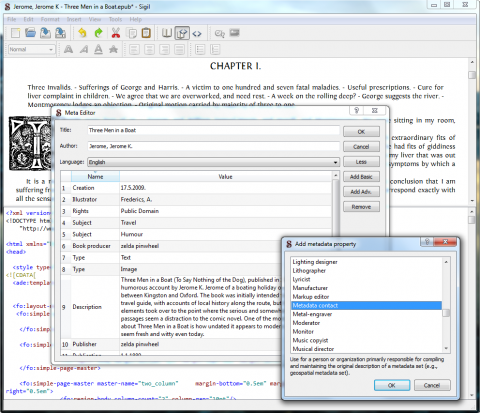
Task: Open the Format menu
Action: tap(50, 19)
